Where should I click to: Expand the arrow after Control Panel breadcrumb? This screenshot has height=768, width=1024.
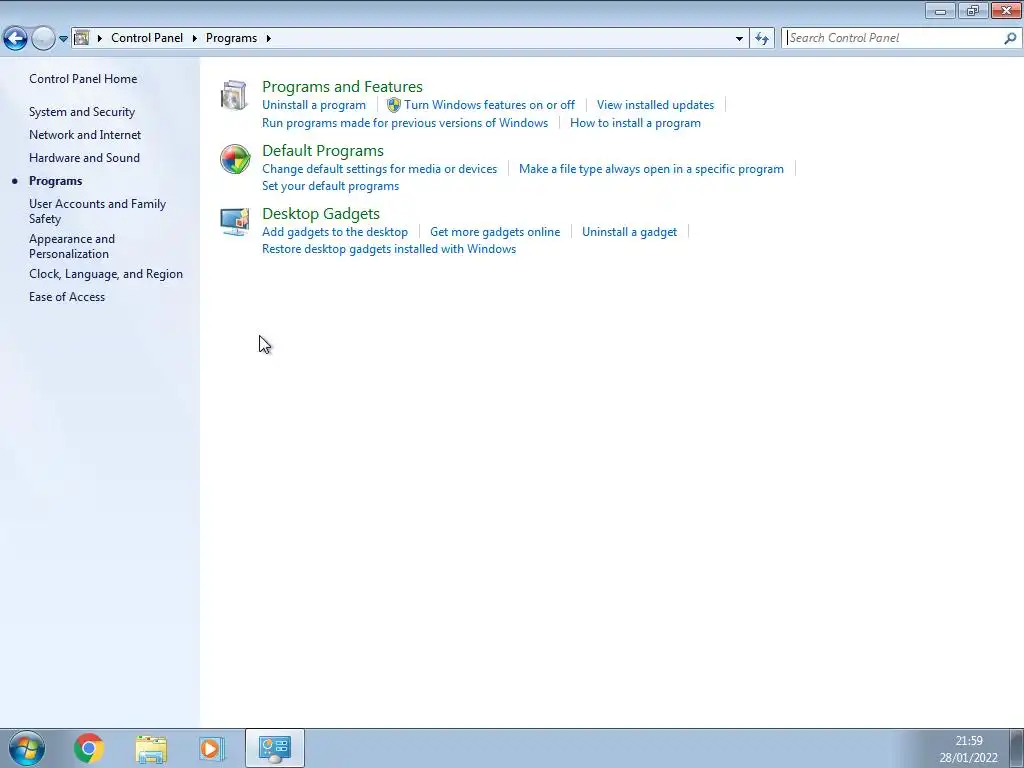(195, 39)
